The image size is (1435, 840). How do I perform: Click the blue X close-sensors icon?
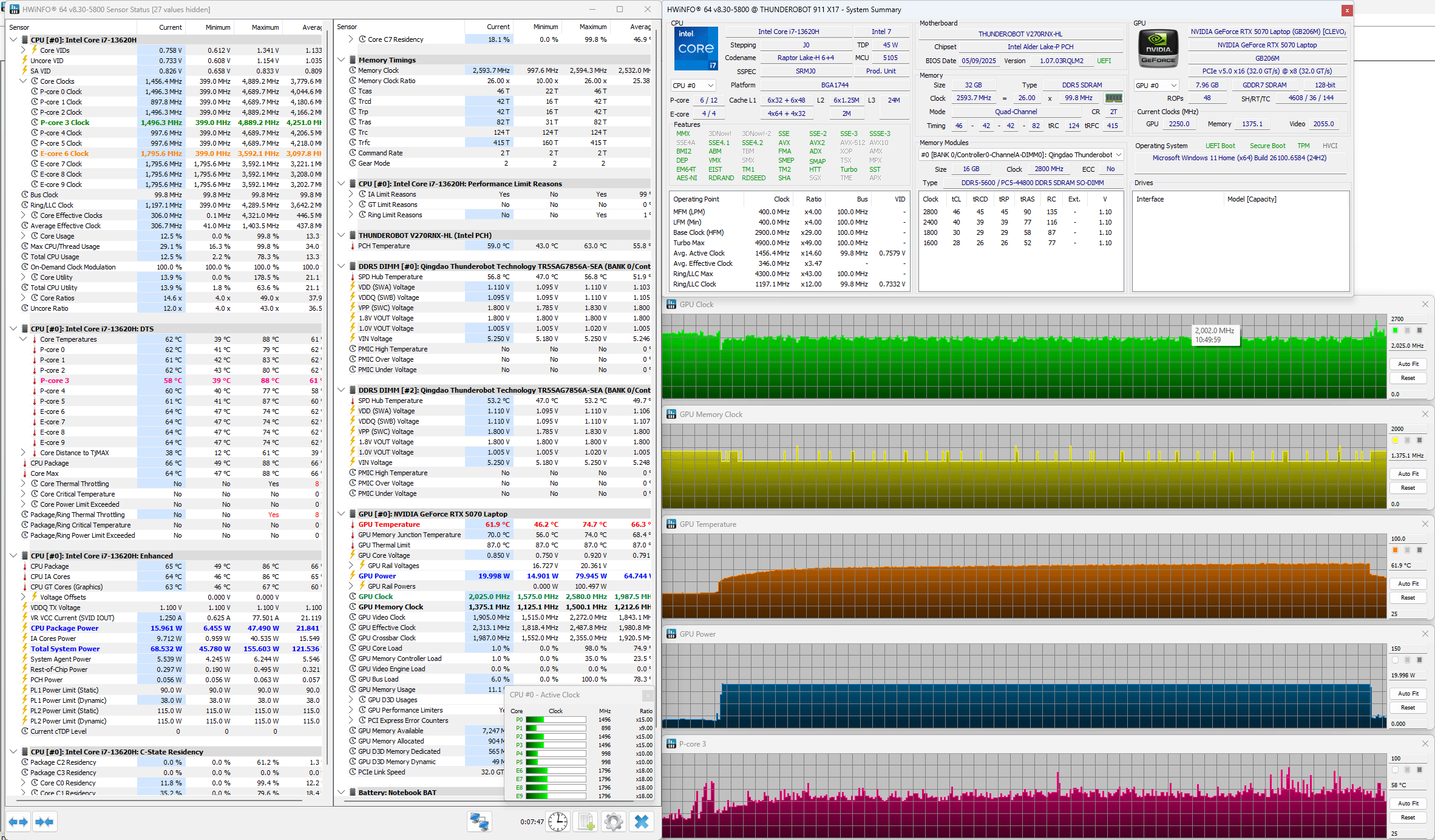coord(642,822)
